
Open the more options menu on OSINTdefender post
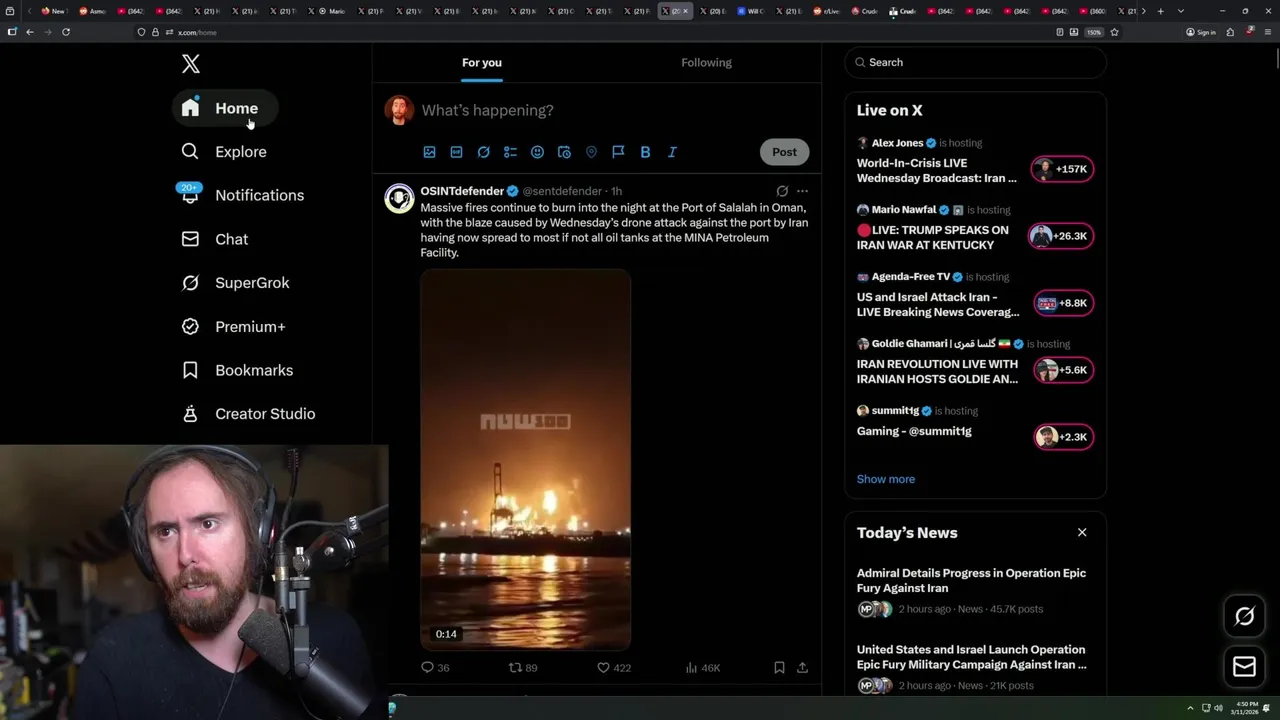[x=802, y=191]
